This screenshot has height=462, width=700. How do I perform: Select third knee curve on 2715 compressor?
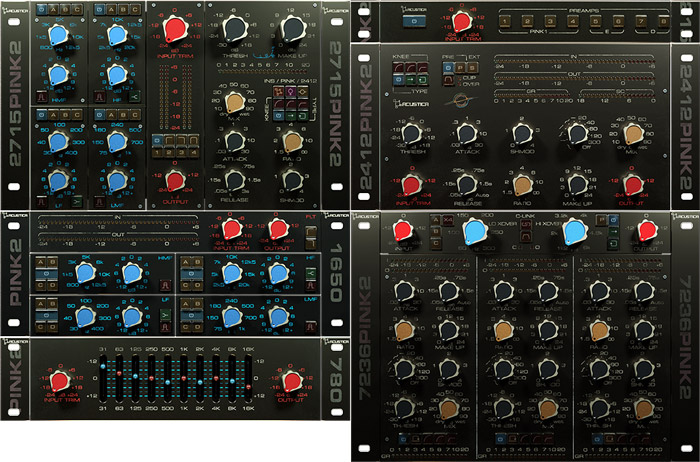click(303, 104)
